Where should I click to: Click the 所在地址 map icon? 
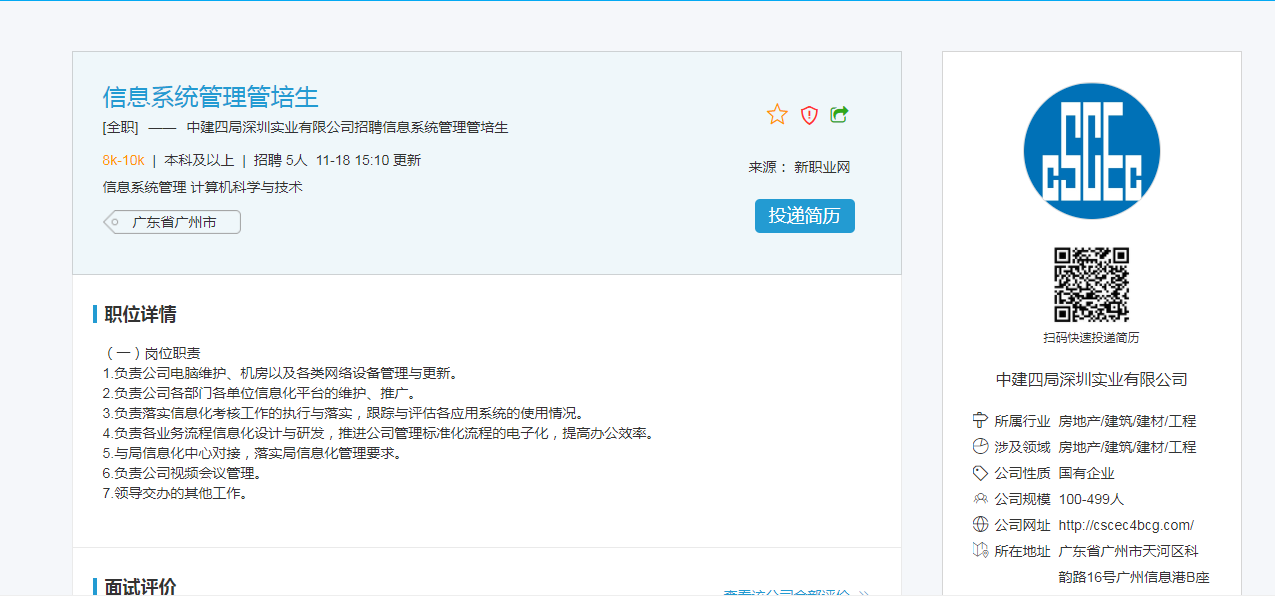click(980, 550)
